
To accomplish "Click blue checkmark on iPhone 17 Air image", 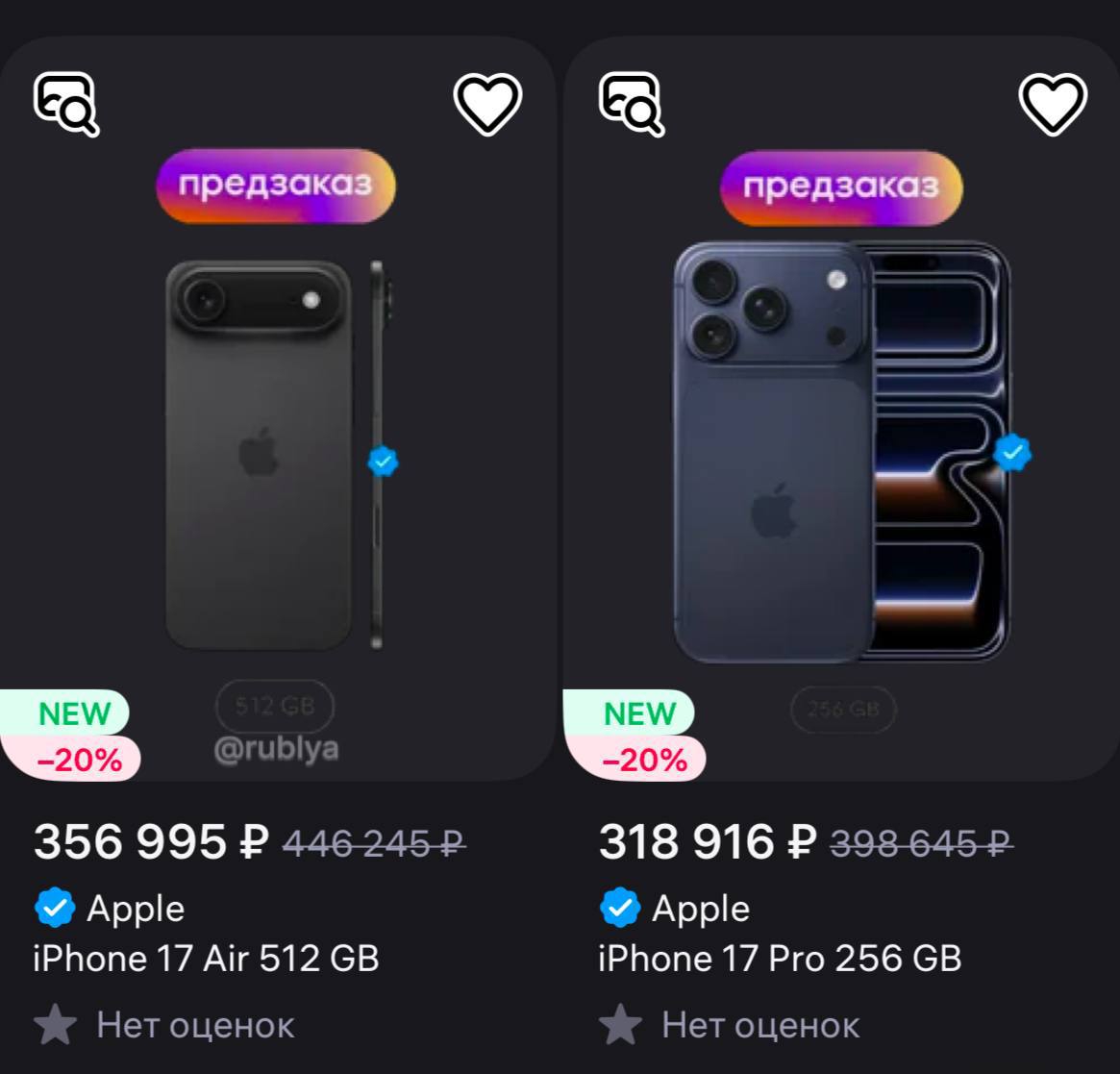I will (x=384, y=462).
